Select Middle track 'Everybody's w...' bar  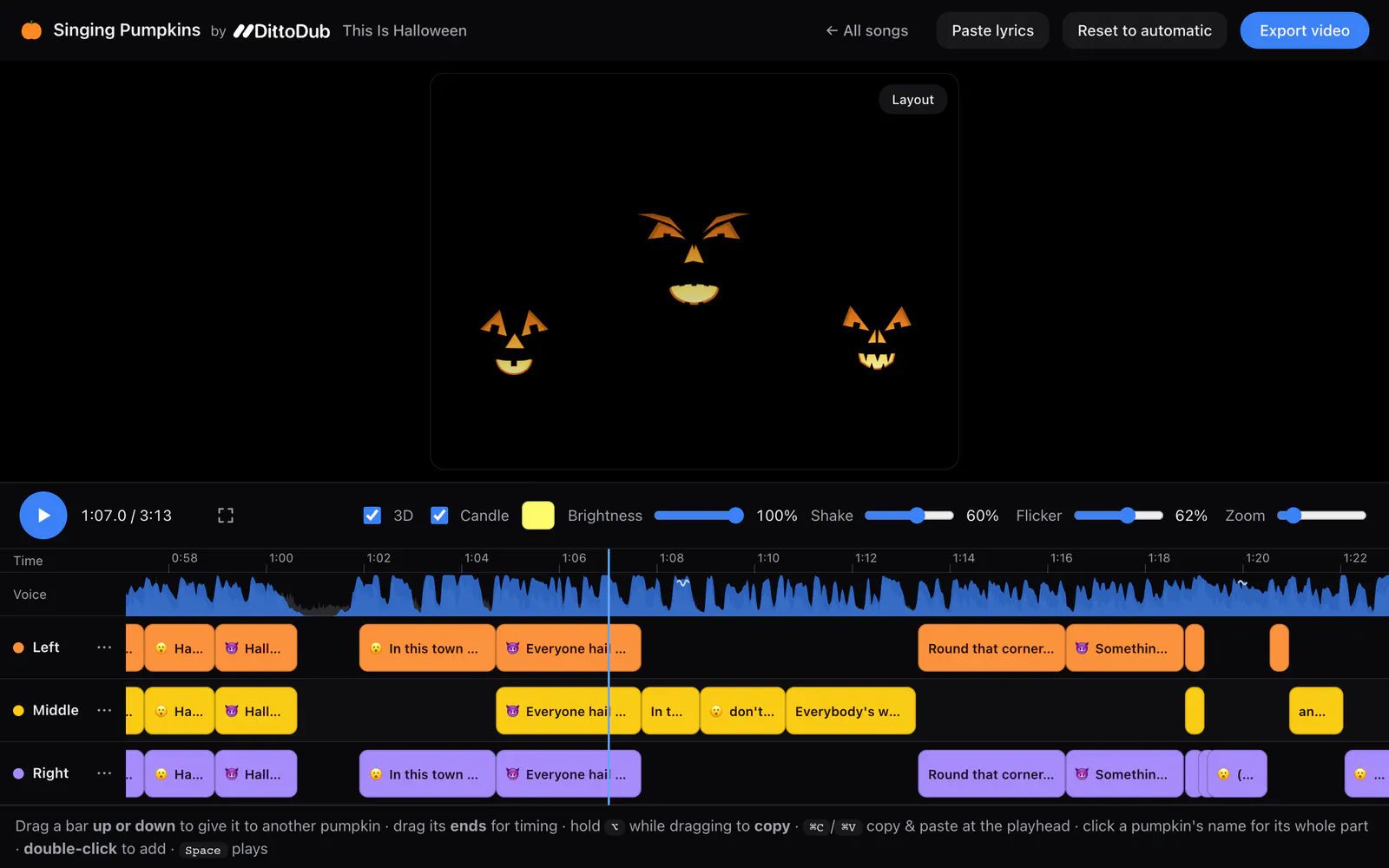tap(851, 711)
